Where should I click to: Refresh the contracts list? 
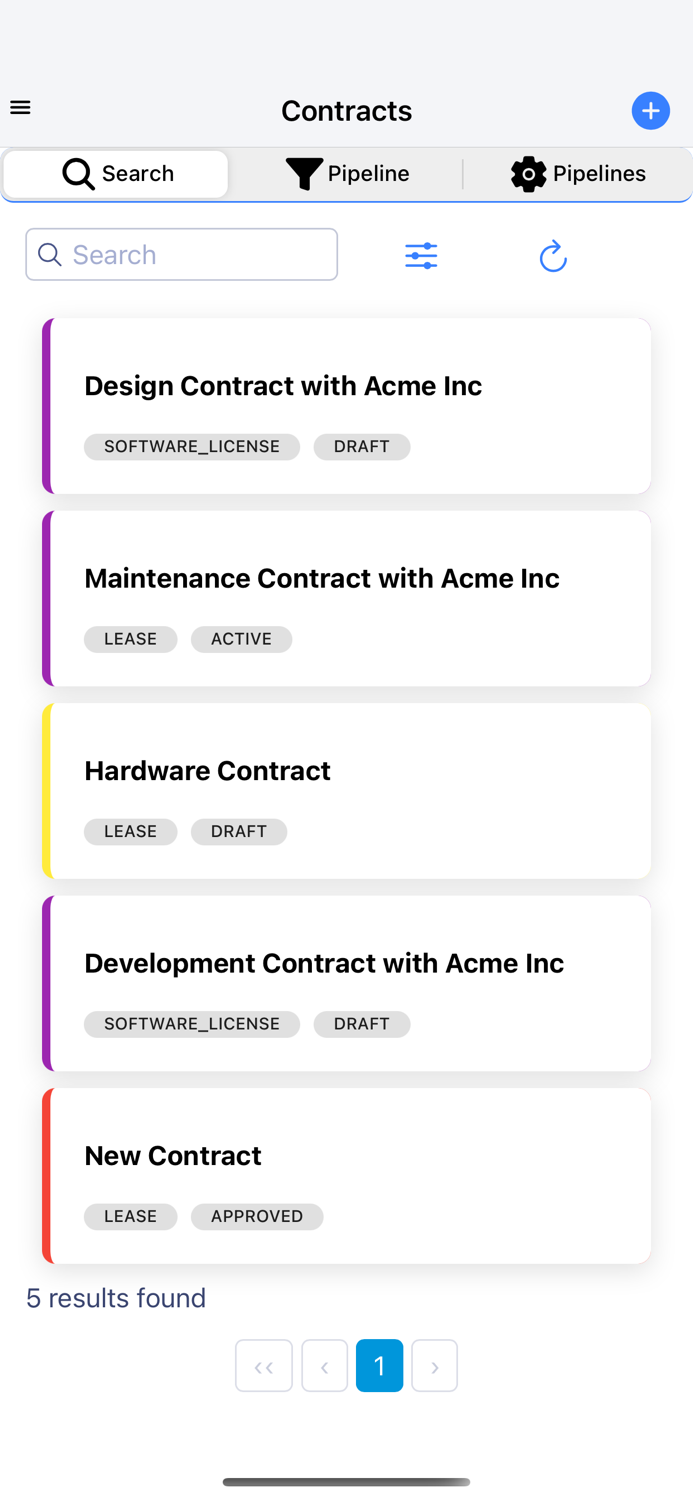click(553, 255)
